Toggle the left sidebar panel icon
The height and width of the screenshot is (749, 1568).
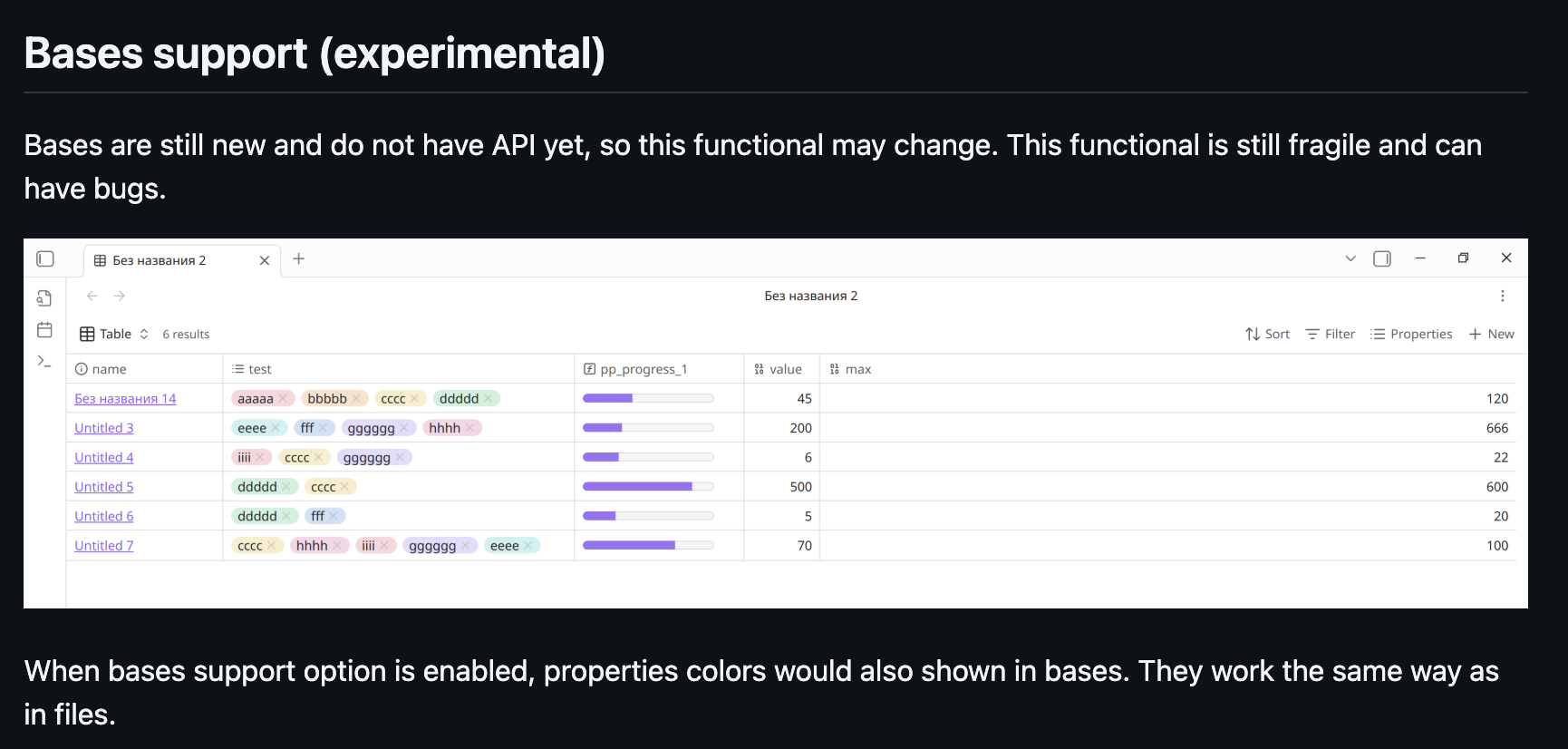coord(45,259)
